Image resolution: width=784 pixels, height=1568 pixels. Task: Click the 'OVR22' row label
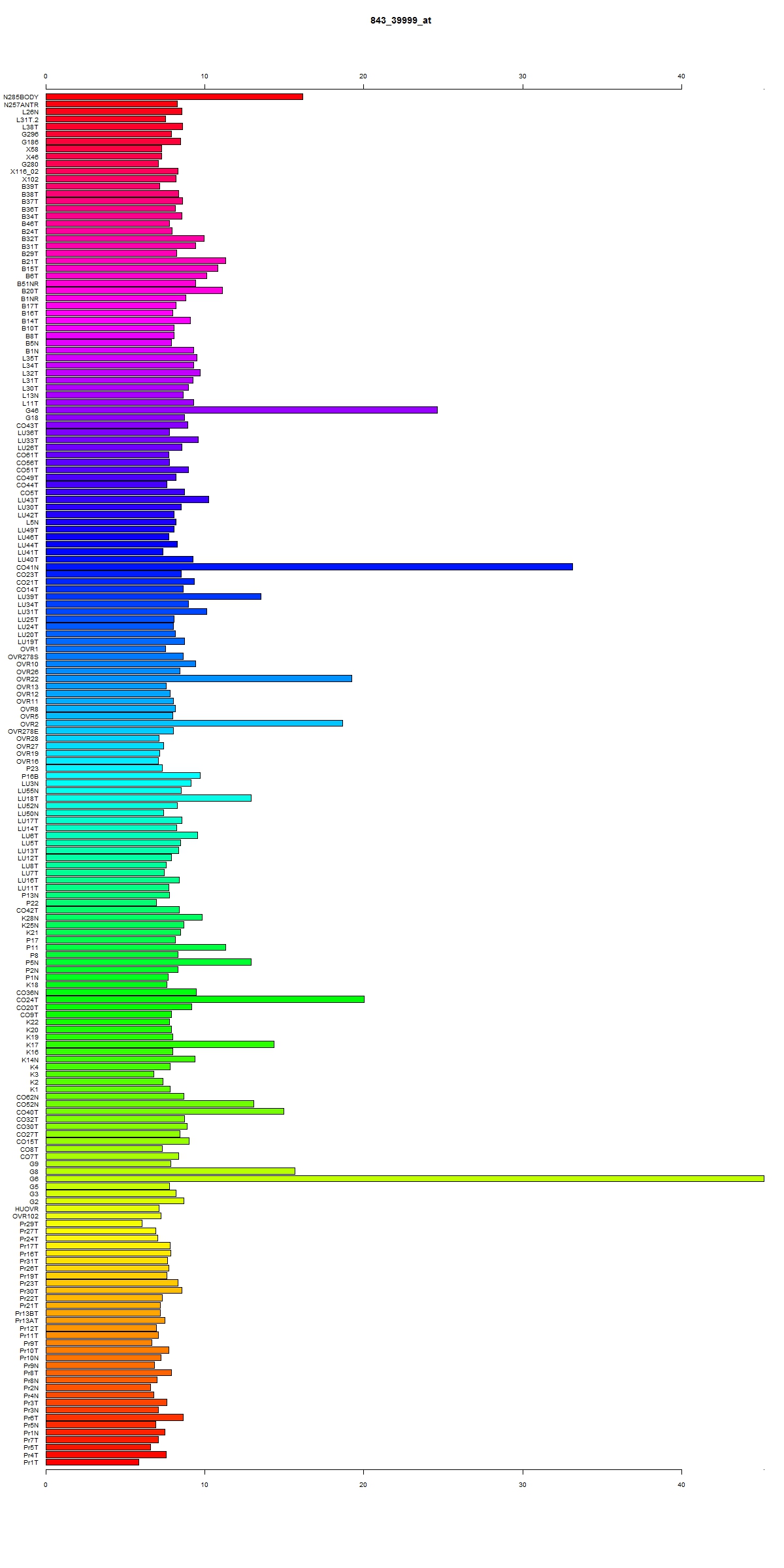27,679
